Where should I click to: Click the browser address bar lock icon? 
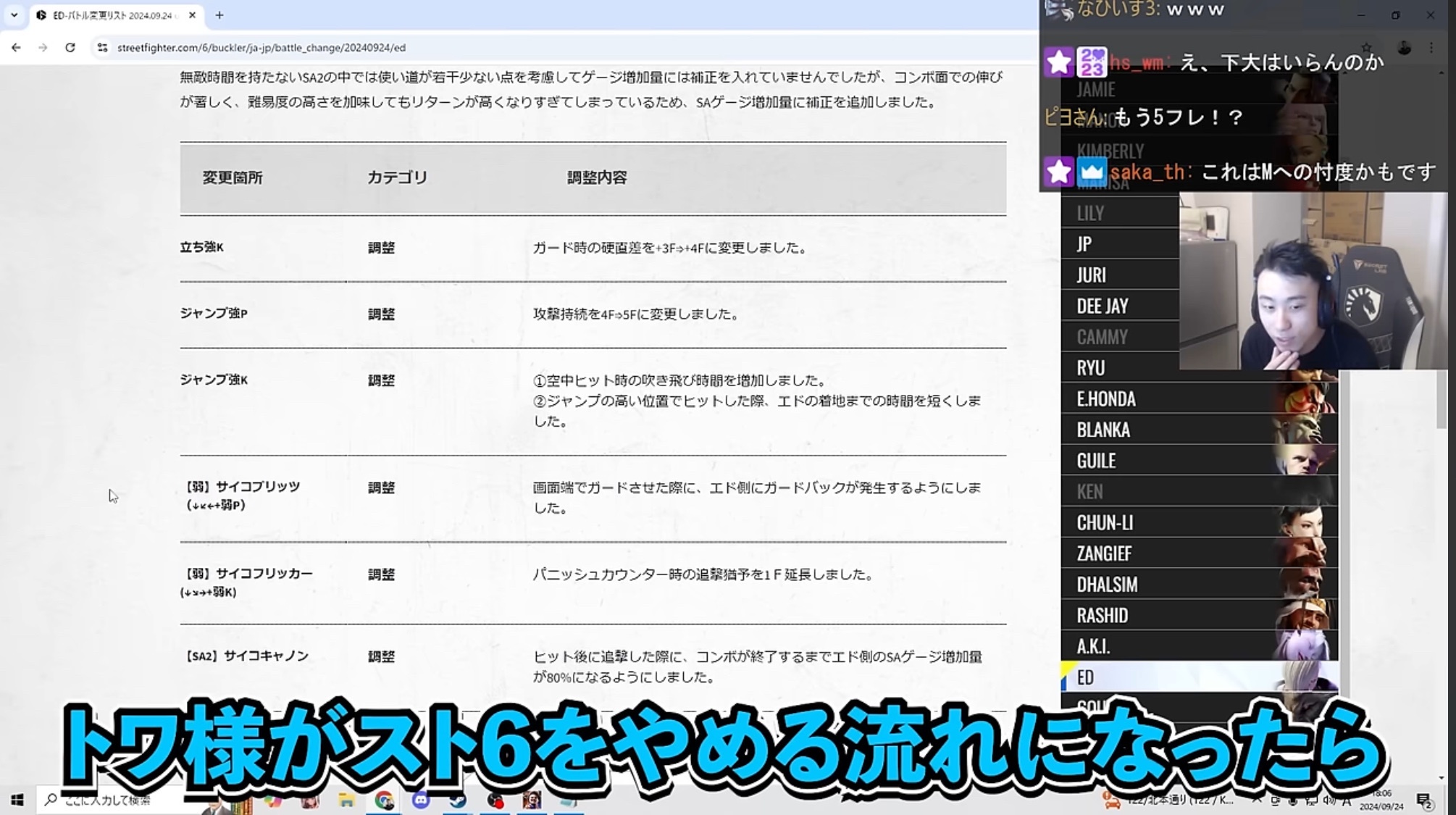click(102, 47)
